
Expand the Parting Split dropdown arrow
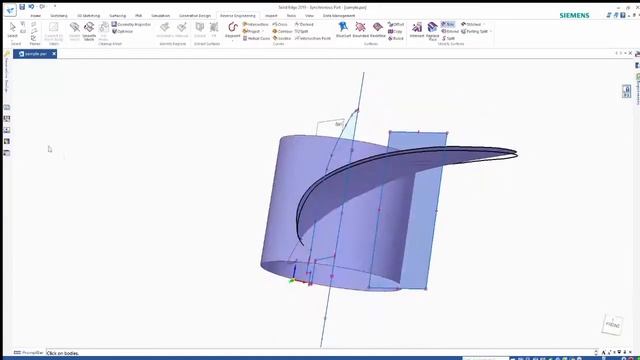(491, 31)
